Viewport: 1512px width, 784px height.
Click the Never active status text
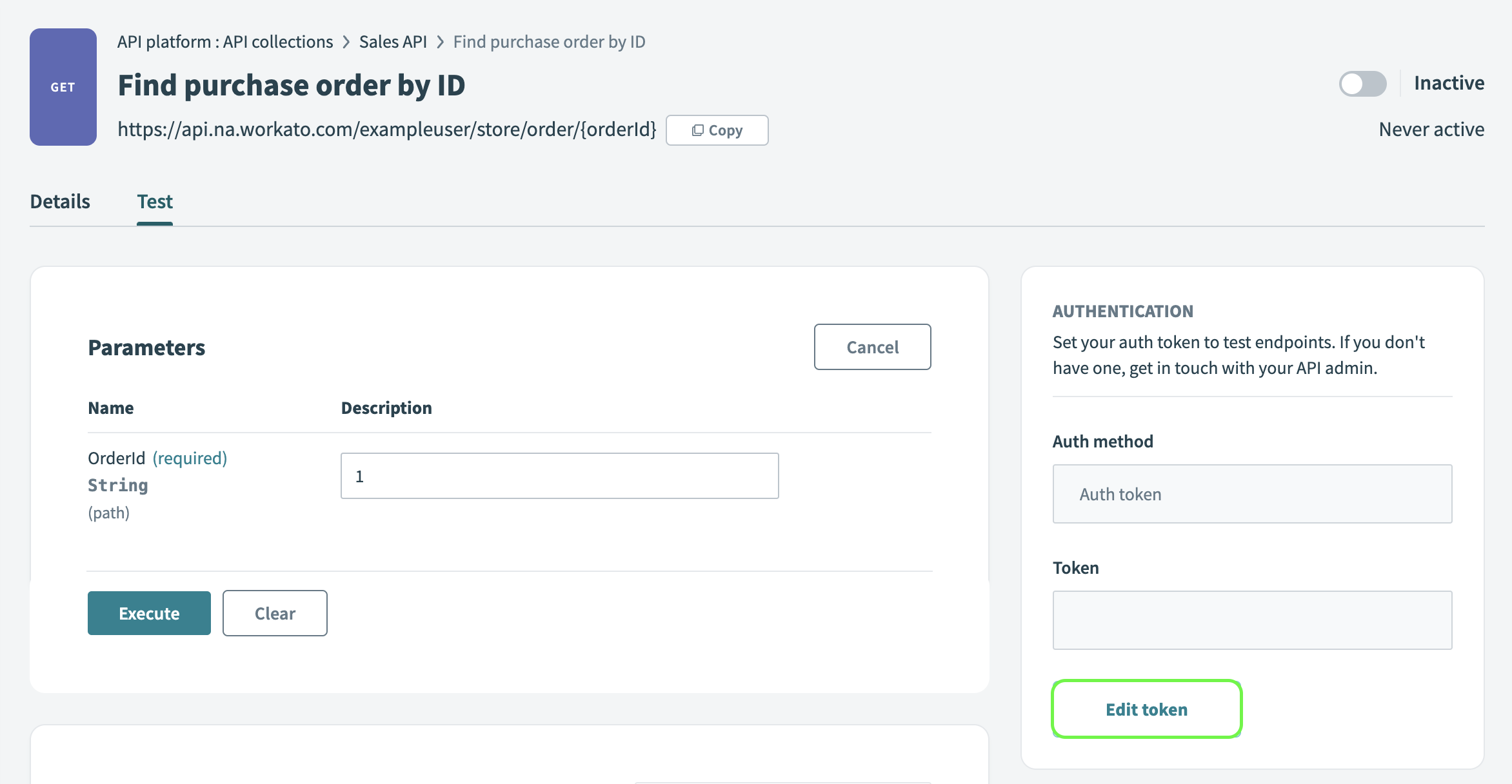[1431, 130]
